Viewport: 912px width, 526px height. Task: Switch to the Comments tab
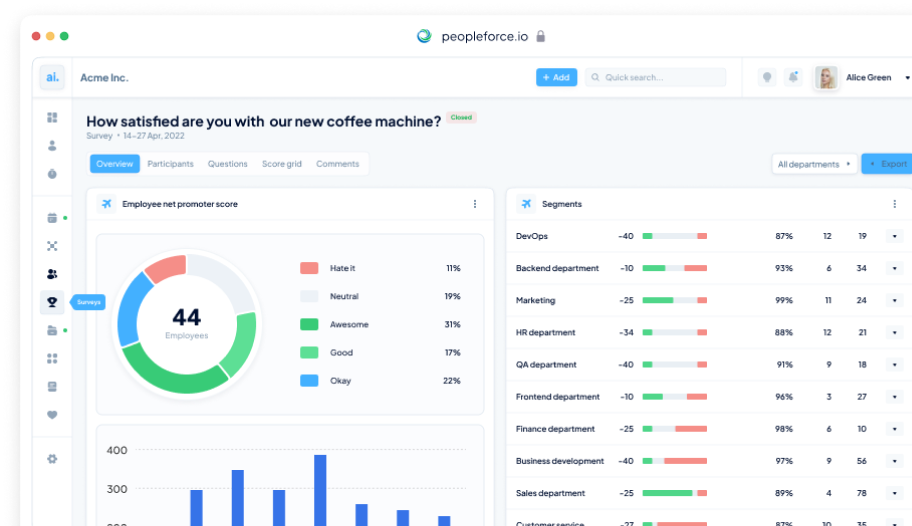337,164
